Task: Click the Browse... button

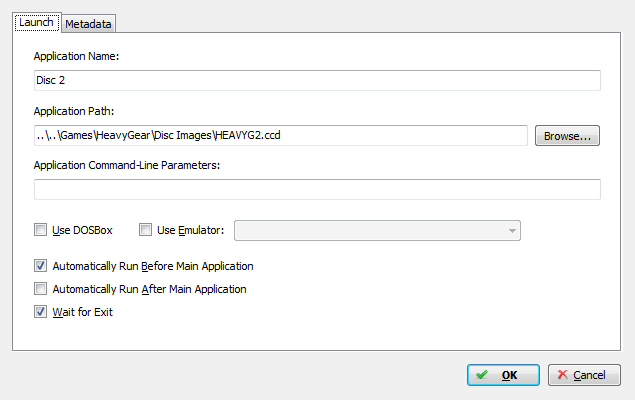Action: tap(567, 136)
